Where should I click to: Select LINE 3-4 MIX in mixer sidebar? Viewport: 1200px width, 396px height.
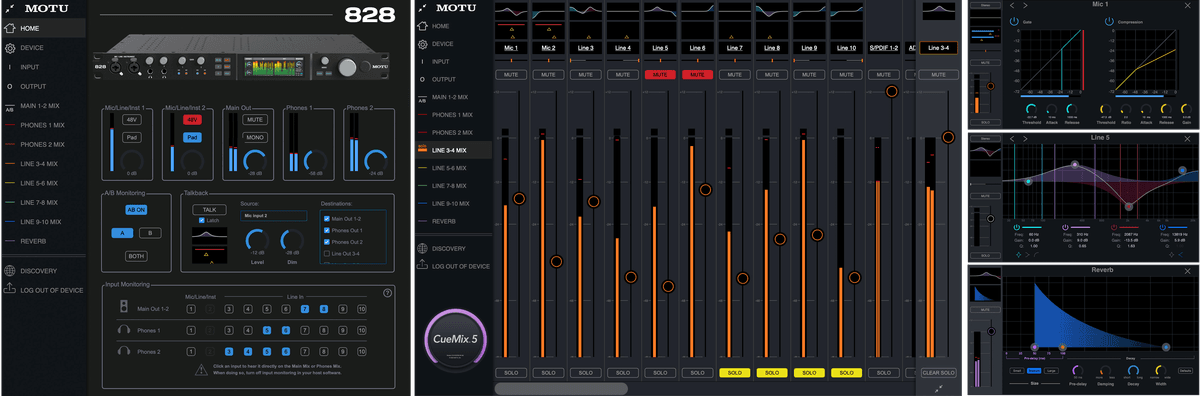tap(453, 150)
